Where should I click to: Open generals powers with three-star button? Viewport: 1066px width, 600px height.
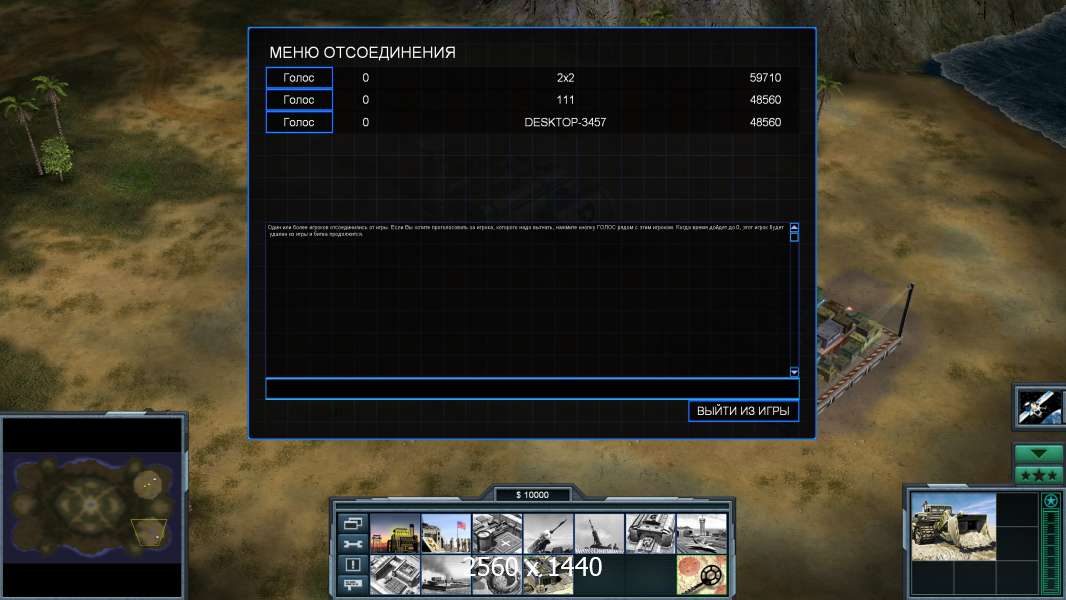tap(1039, 475)
